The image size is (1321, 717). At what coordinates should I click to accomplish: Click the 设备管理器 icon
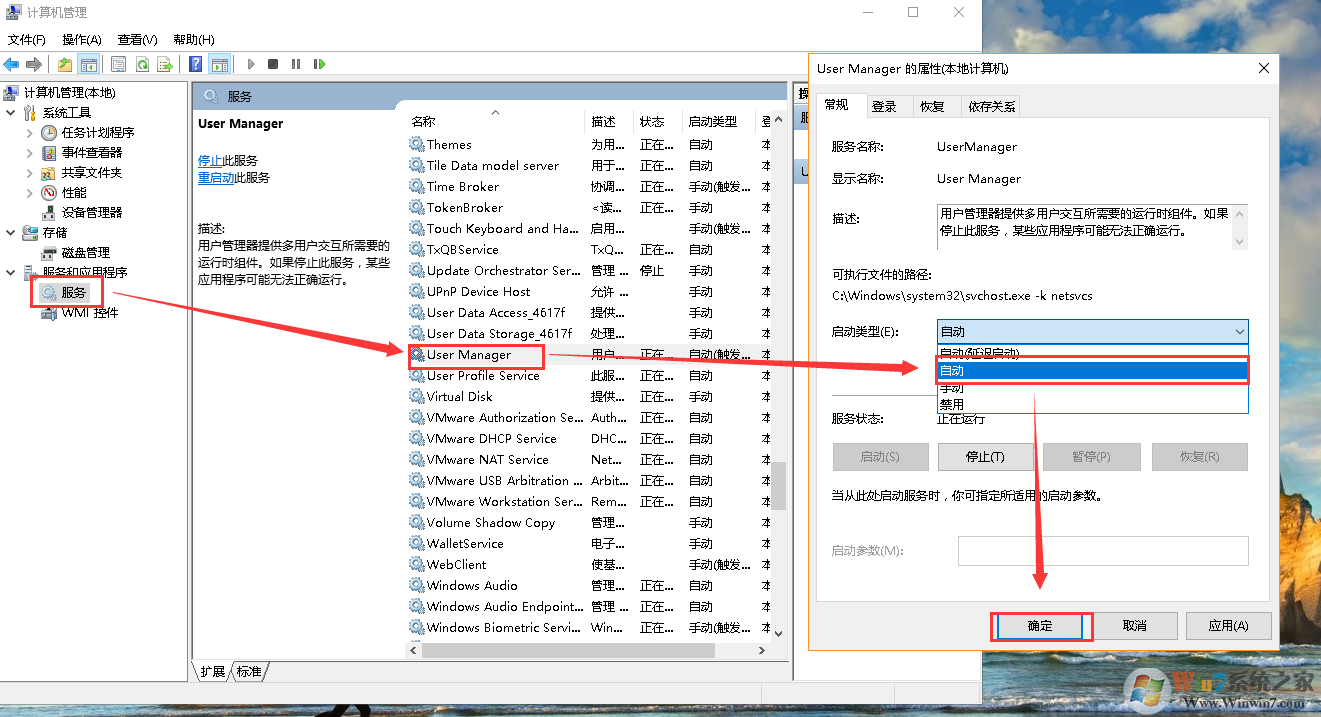tap(49, 213)
